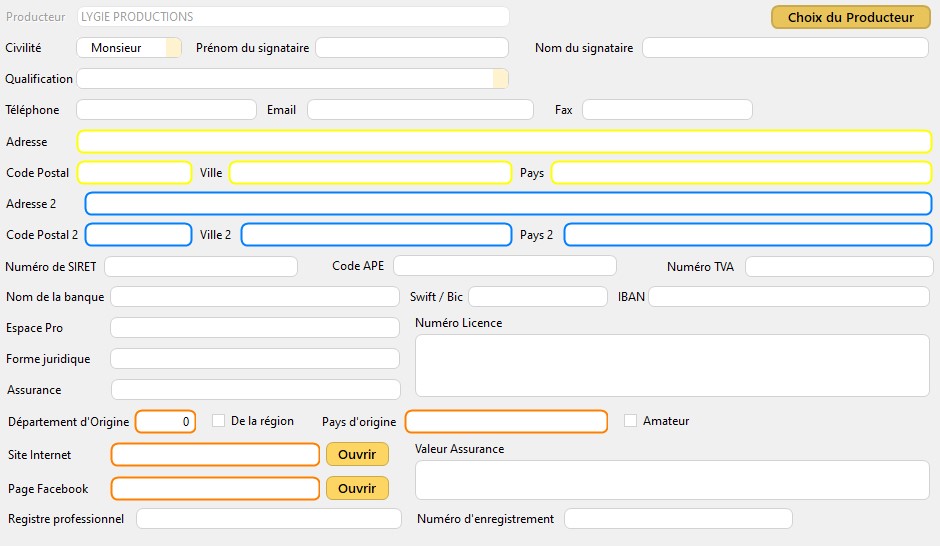Select the Email input field
Viewport: 940px width, 546px height.
pyautogui.click(x=420, y=110)
